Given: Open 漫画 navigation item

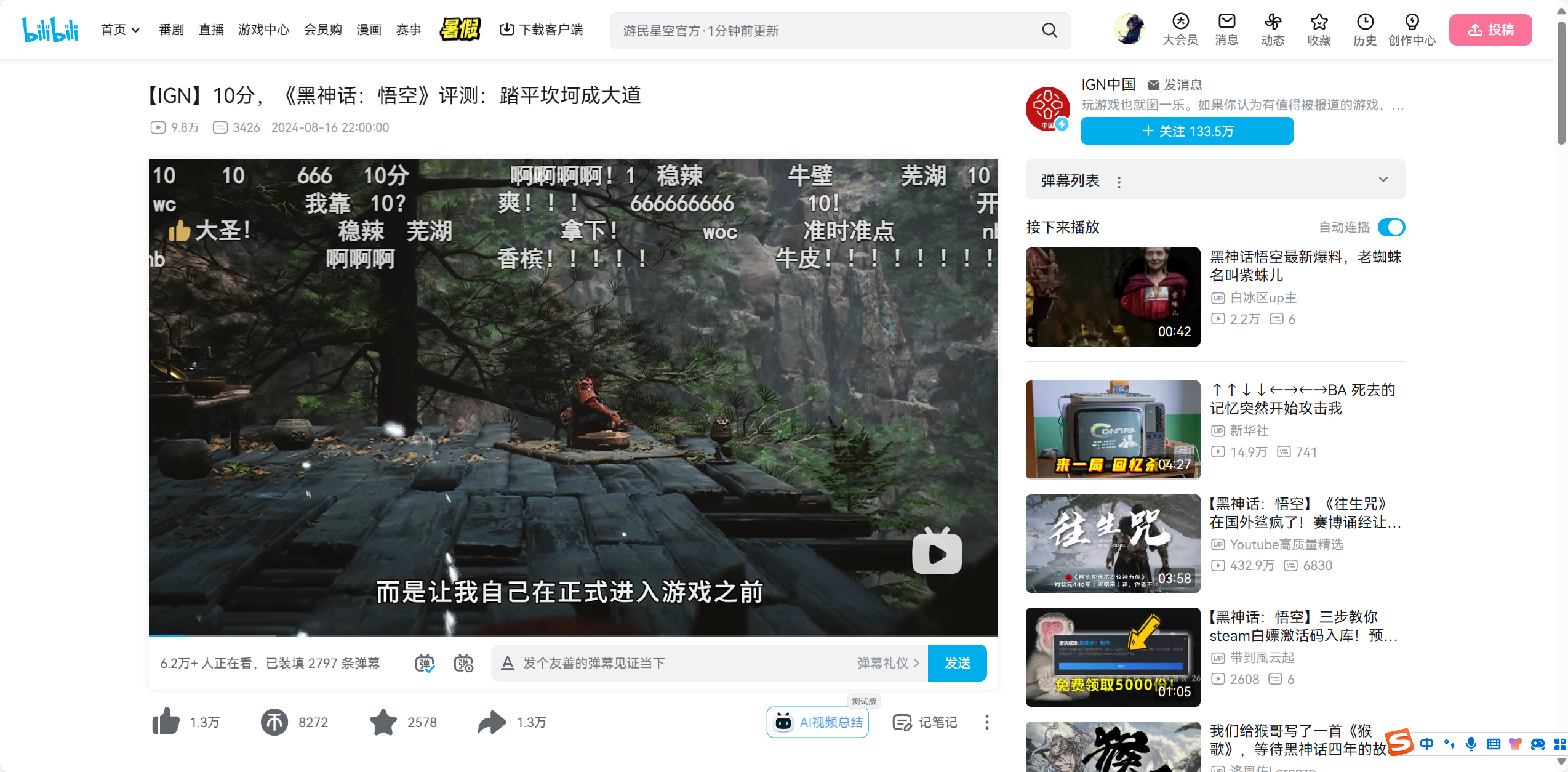Looking at the screenshot, I should point(369,30).
